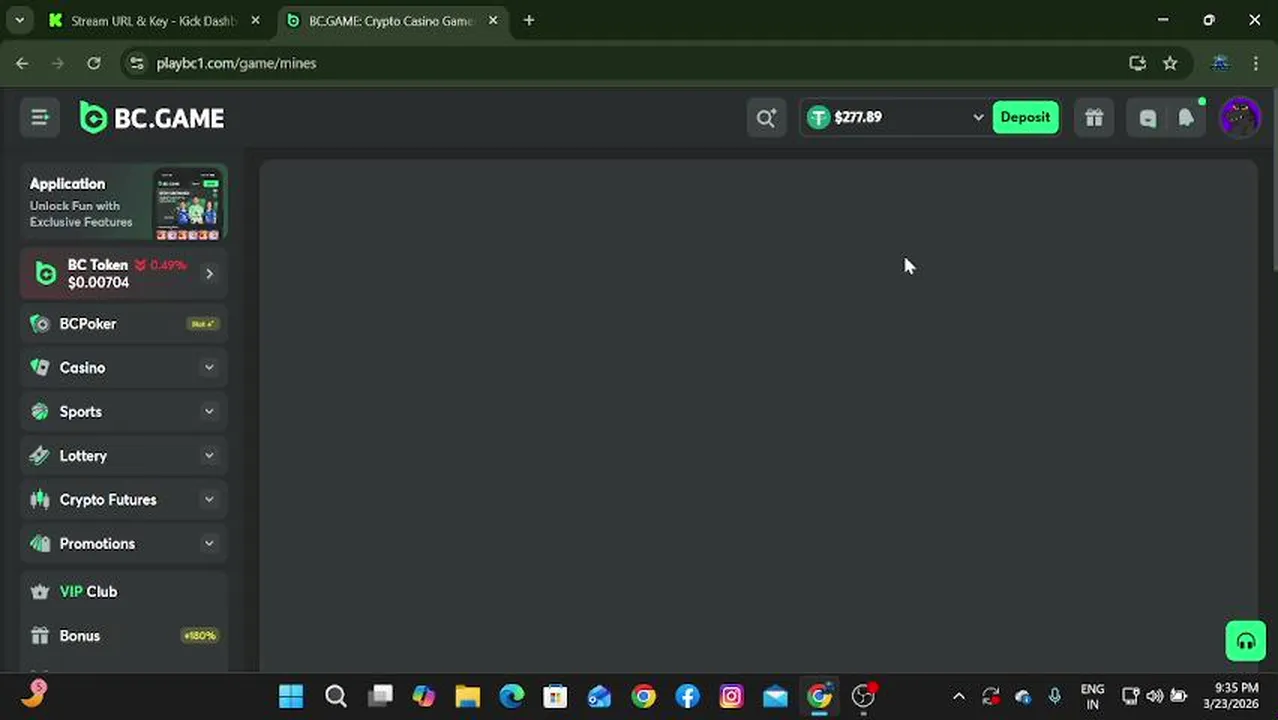Open the Windows Start menu
Viewport: 1278px width, 720px height.
291,696
